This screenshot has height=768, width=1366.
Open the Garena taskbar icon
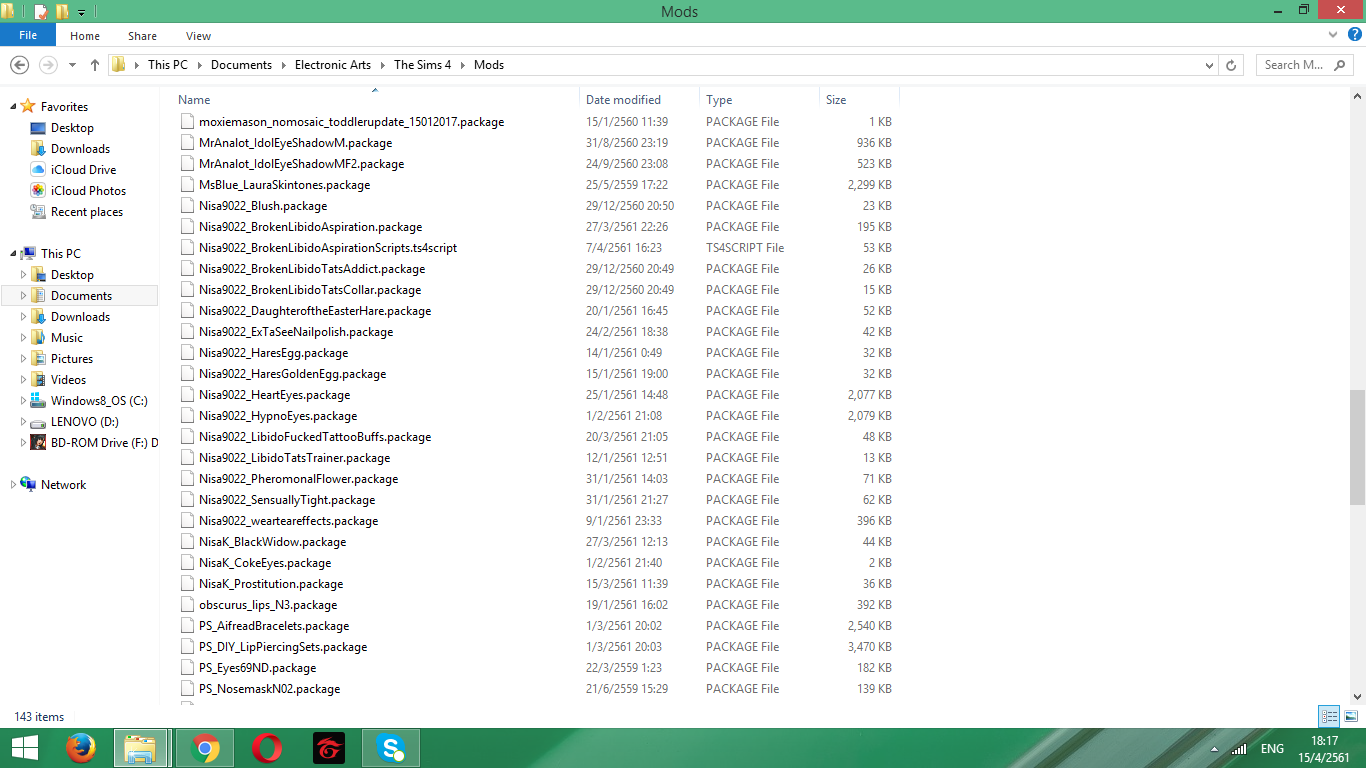pyautogui.click(x=329, y=747)
